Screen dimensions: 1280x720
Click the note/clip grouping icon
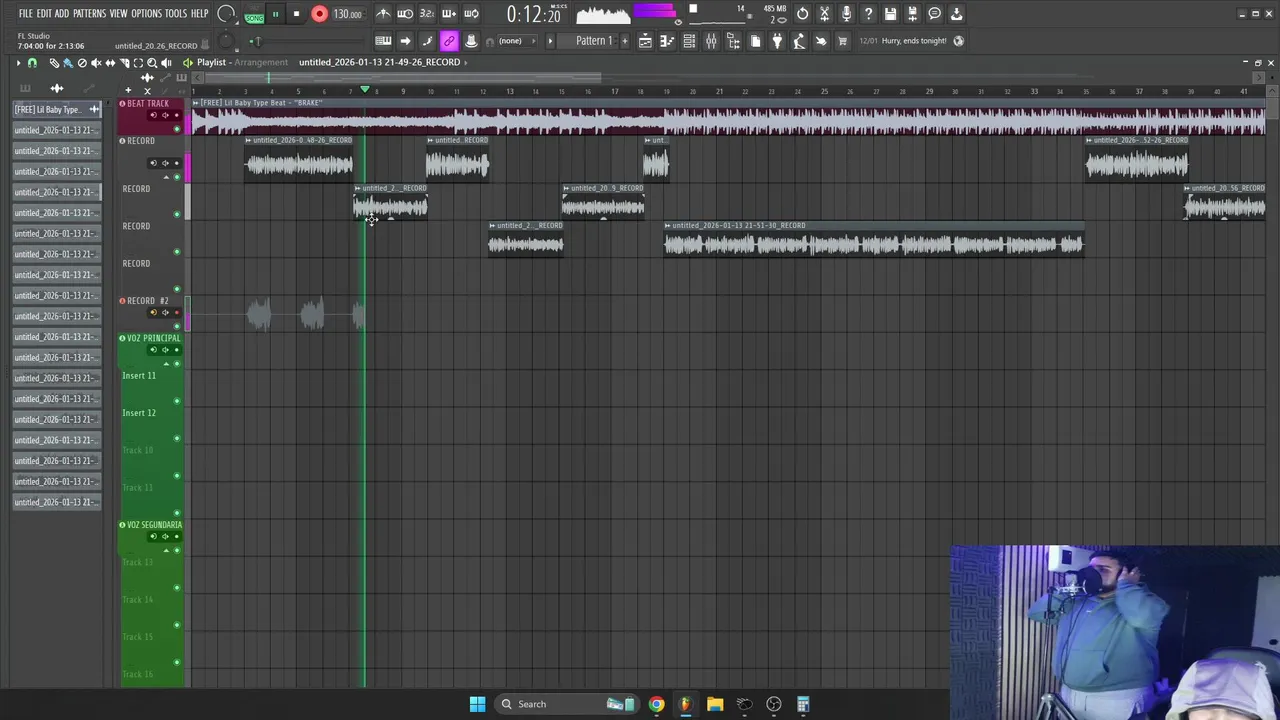[x=427, y=41]
